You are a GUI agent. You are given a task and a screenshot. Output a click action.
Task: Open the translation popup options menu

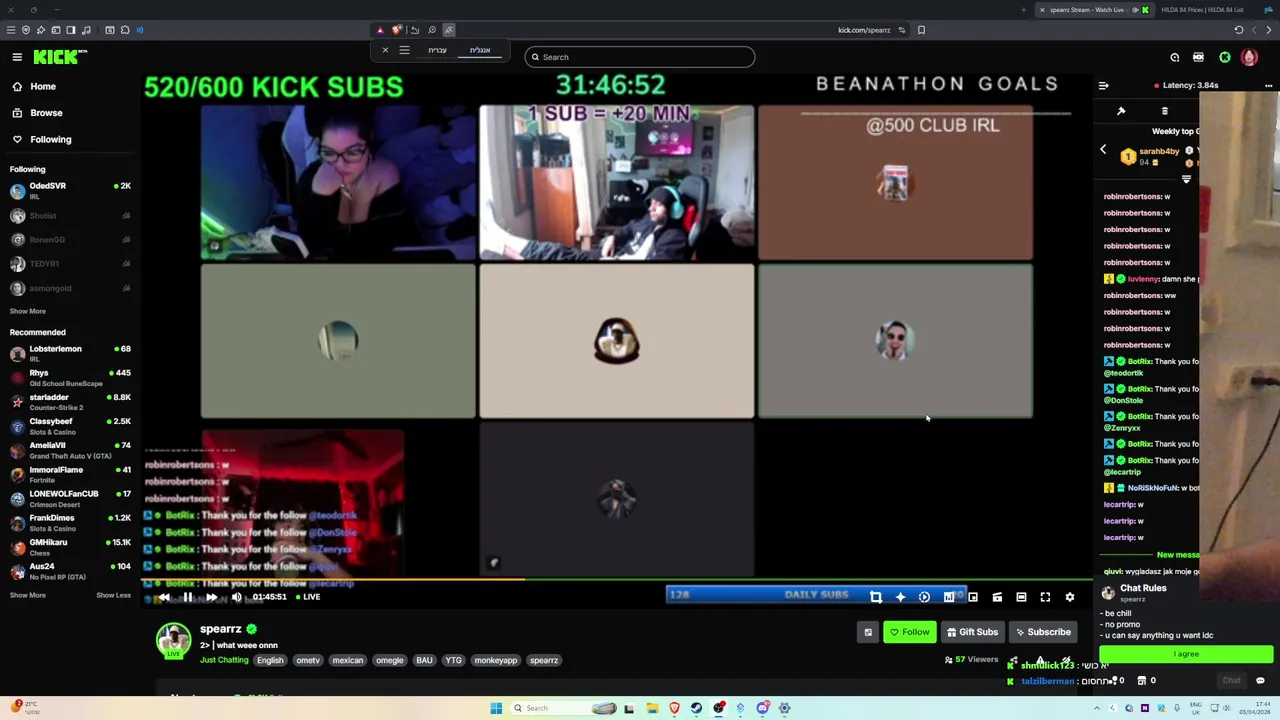click(404, 50)
